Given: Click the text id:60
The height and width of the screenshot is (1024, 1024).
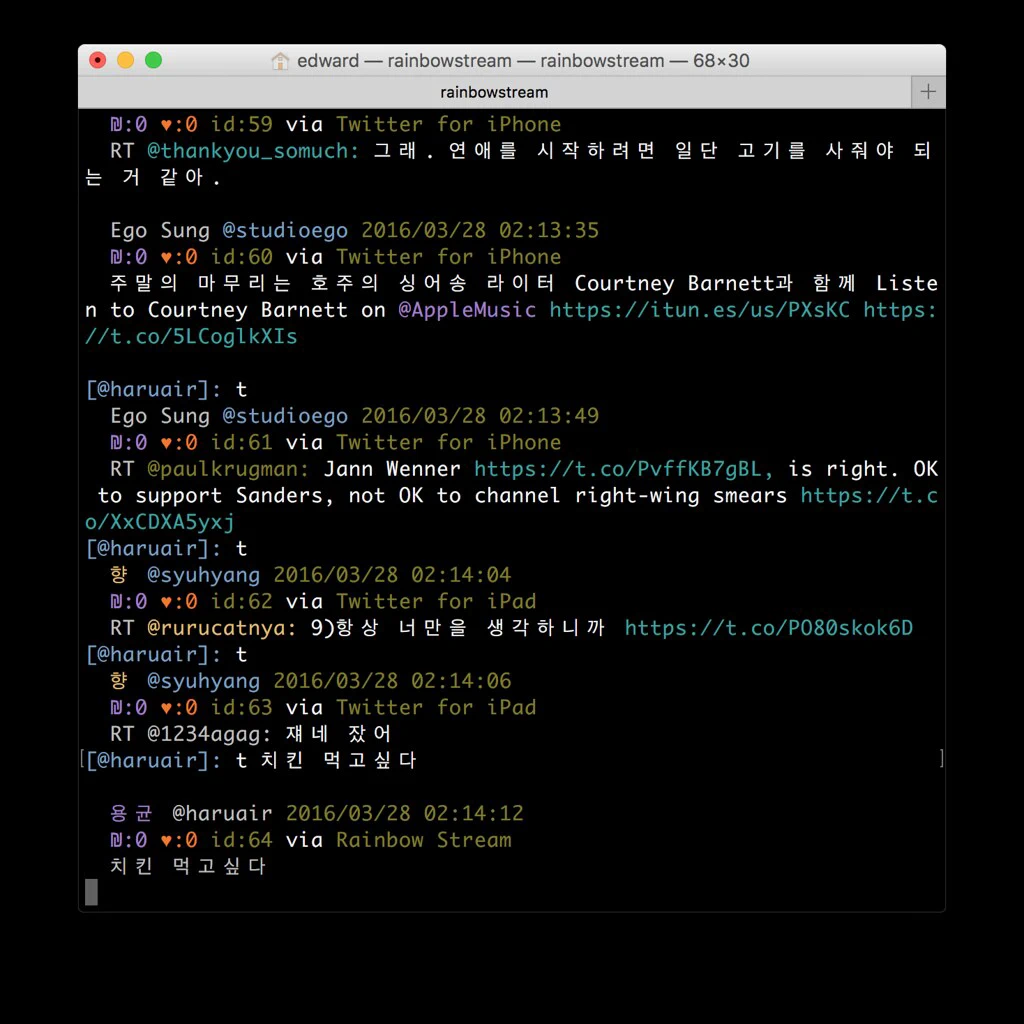Looking at the screenshot, I should click(241, 257).
